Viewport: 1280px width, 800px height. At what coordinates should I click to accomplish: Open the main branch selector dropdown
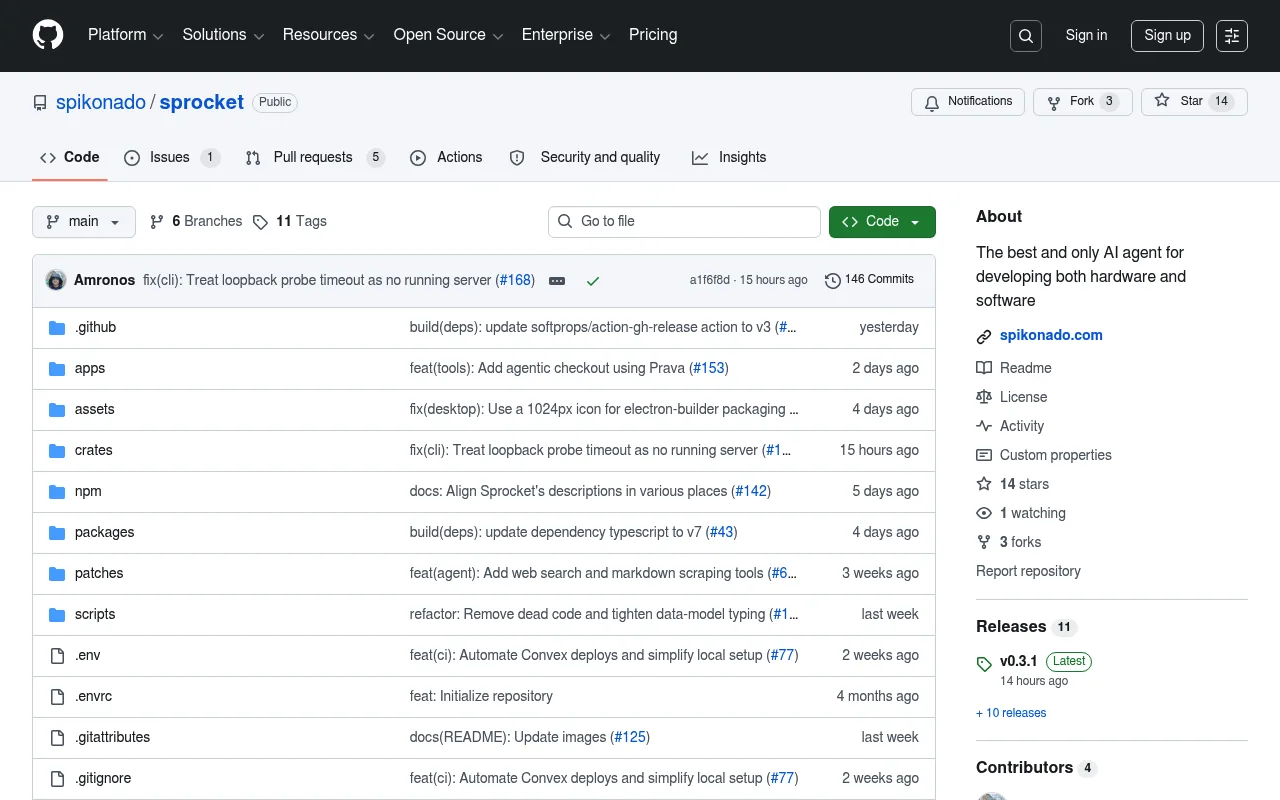pos(84,222)
